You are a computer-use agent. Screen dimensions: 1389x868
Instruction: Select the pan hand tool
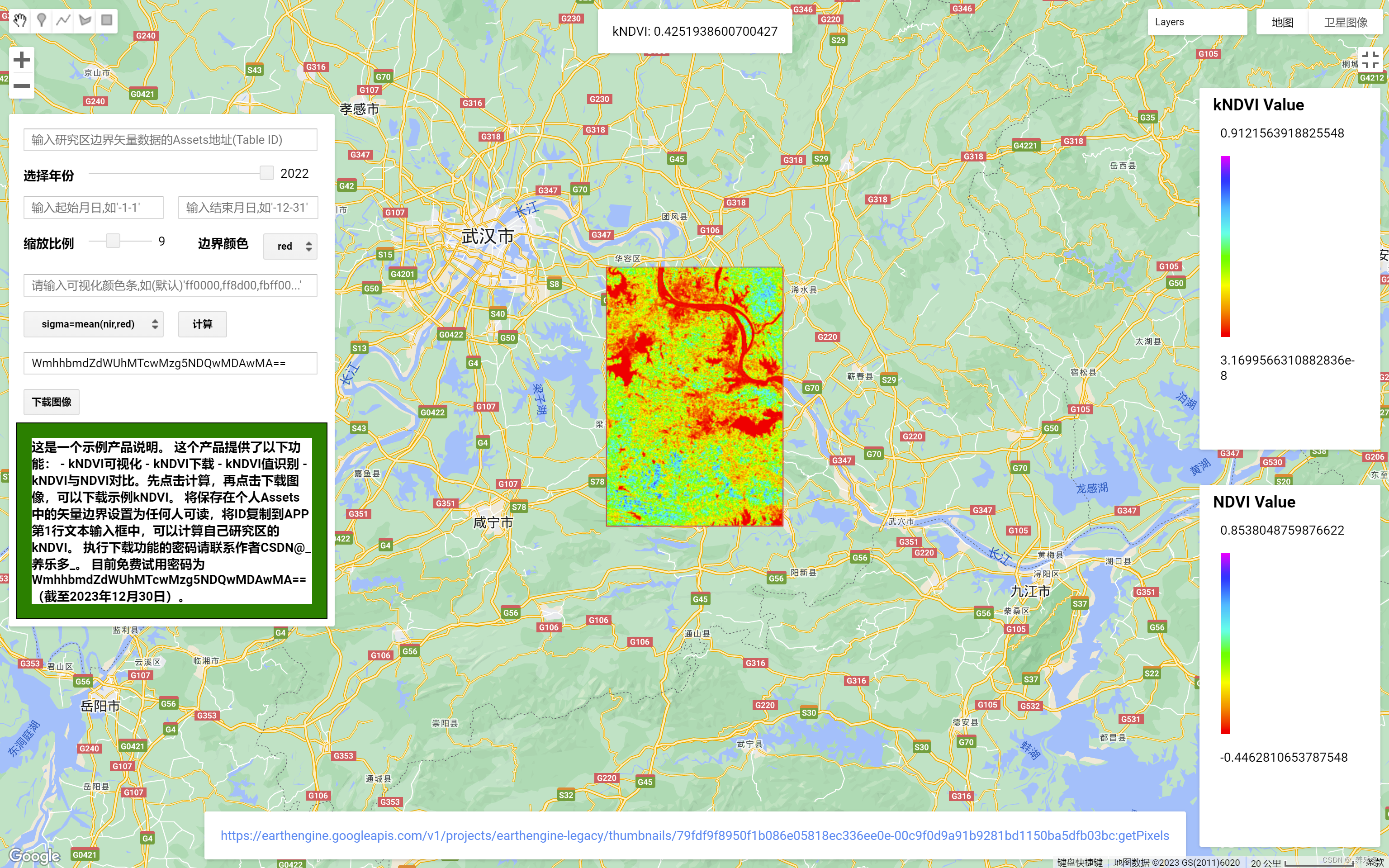(20, 21)
